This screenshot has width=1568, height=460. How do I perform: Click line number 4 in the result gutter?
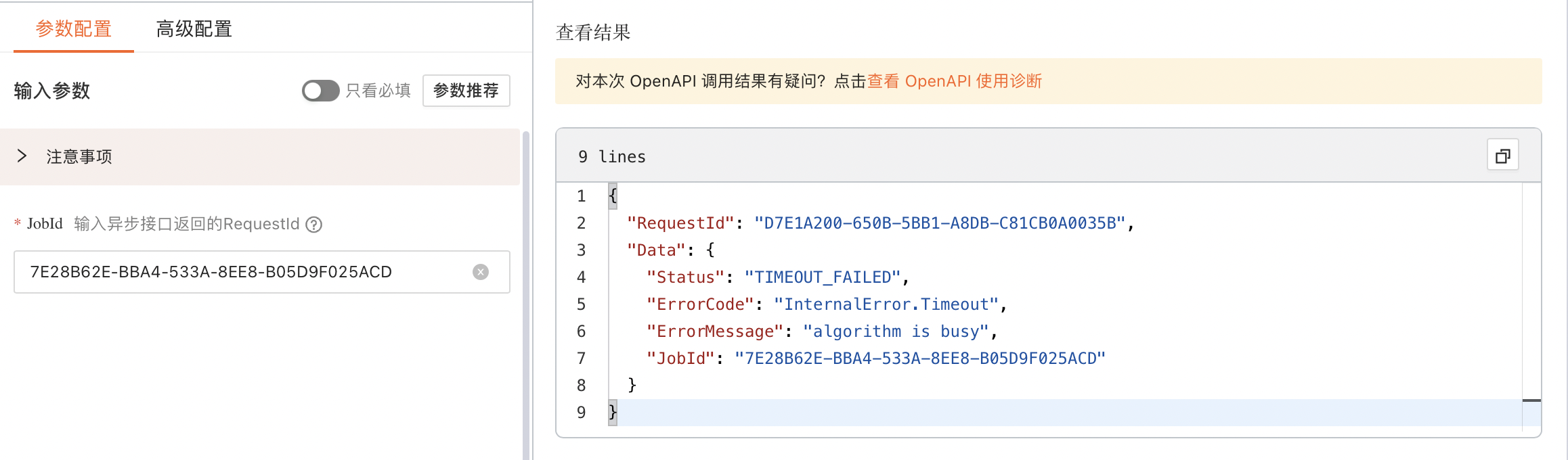tap(581, 277)
